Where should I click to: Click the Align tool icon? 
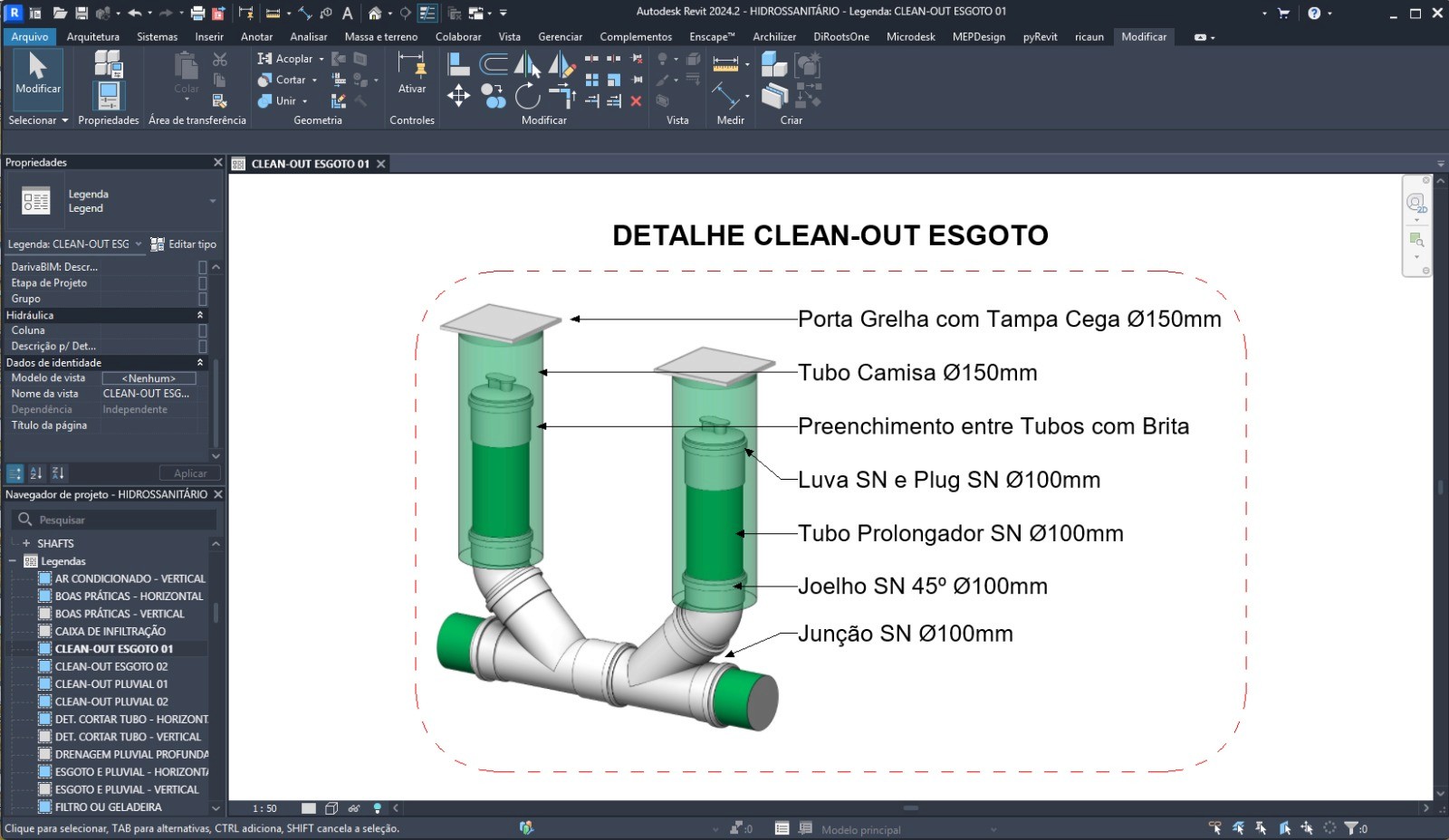click(x=458, y=63)
